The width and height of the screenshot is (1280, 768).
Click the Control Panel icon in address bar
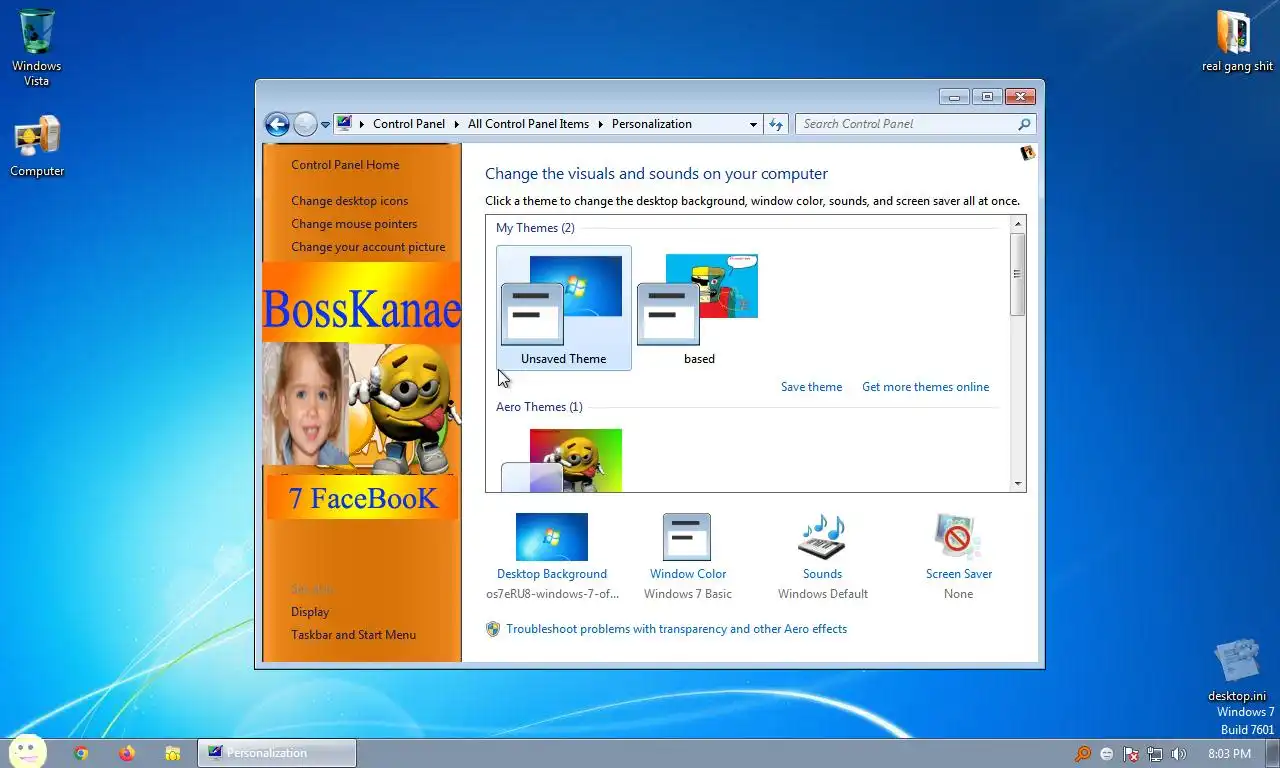click(x=344, y=124)
